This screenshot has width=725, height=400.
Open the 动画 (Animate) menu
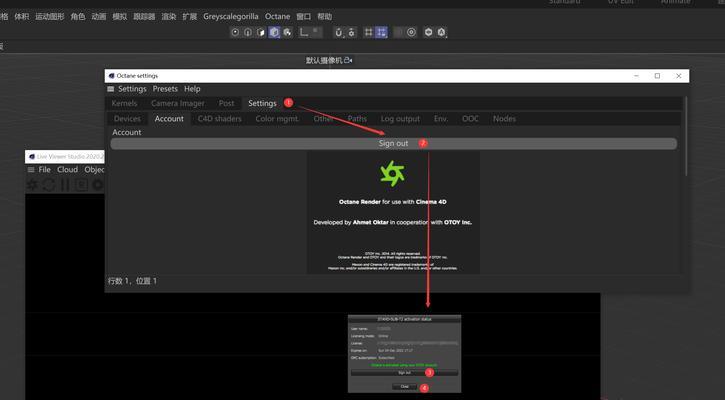point(99,17)
